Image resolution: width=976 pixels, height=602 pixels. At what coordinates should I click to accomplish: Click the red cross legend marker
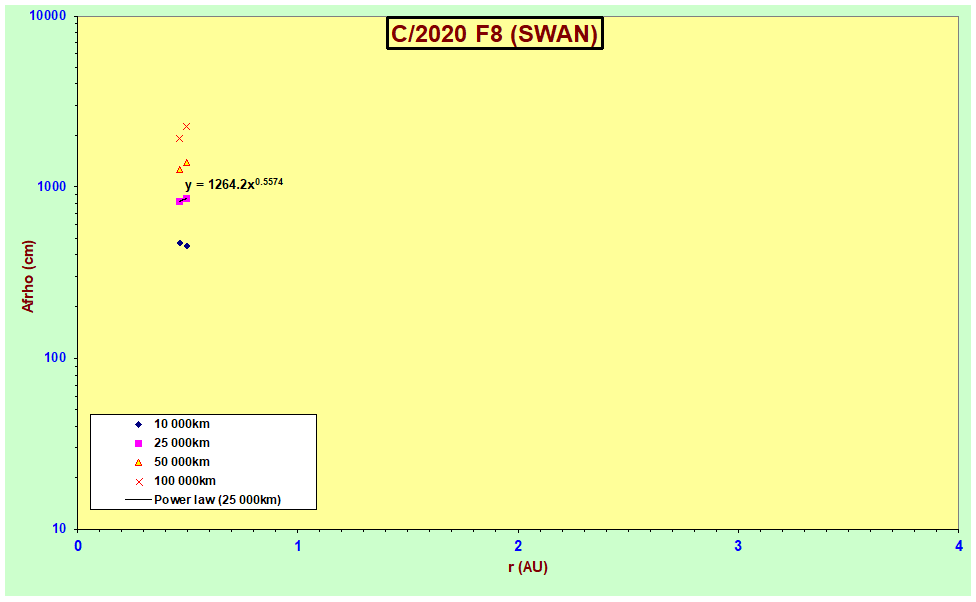(x=139, y=482)
